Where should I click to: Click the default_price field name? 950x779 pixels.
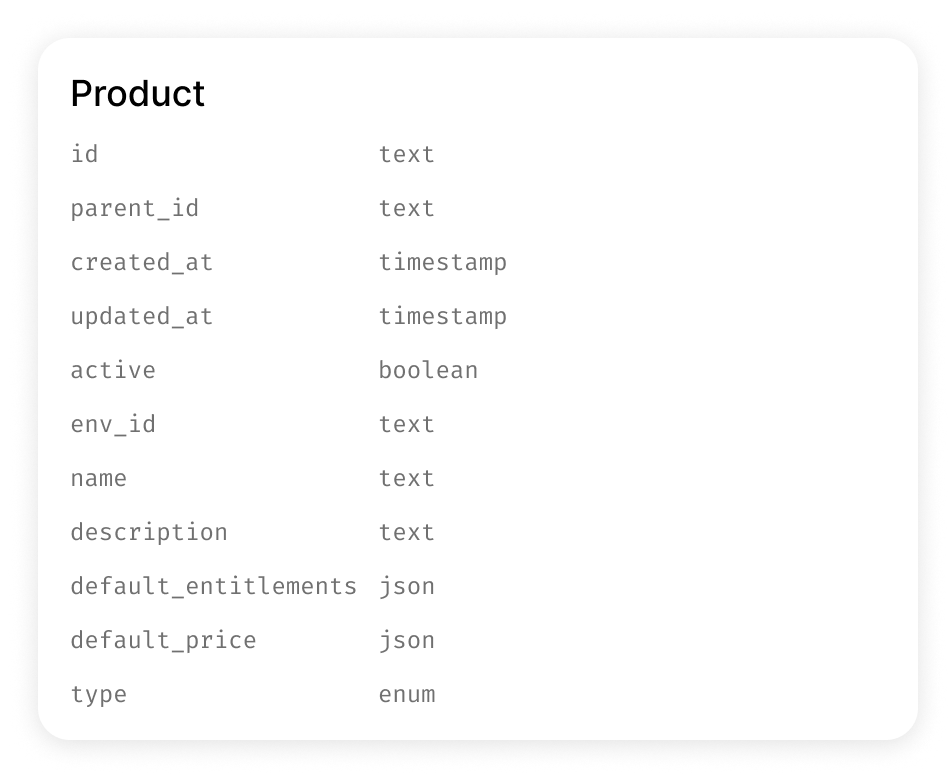pyautogui.click(x=163, y=640)
